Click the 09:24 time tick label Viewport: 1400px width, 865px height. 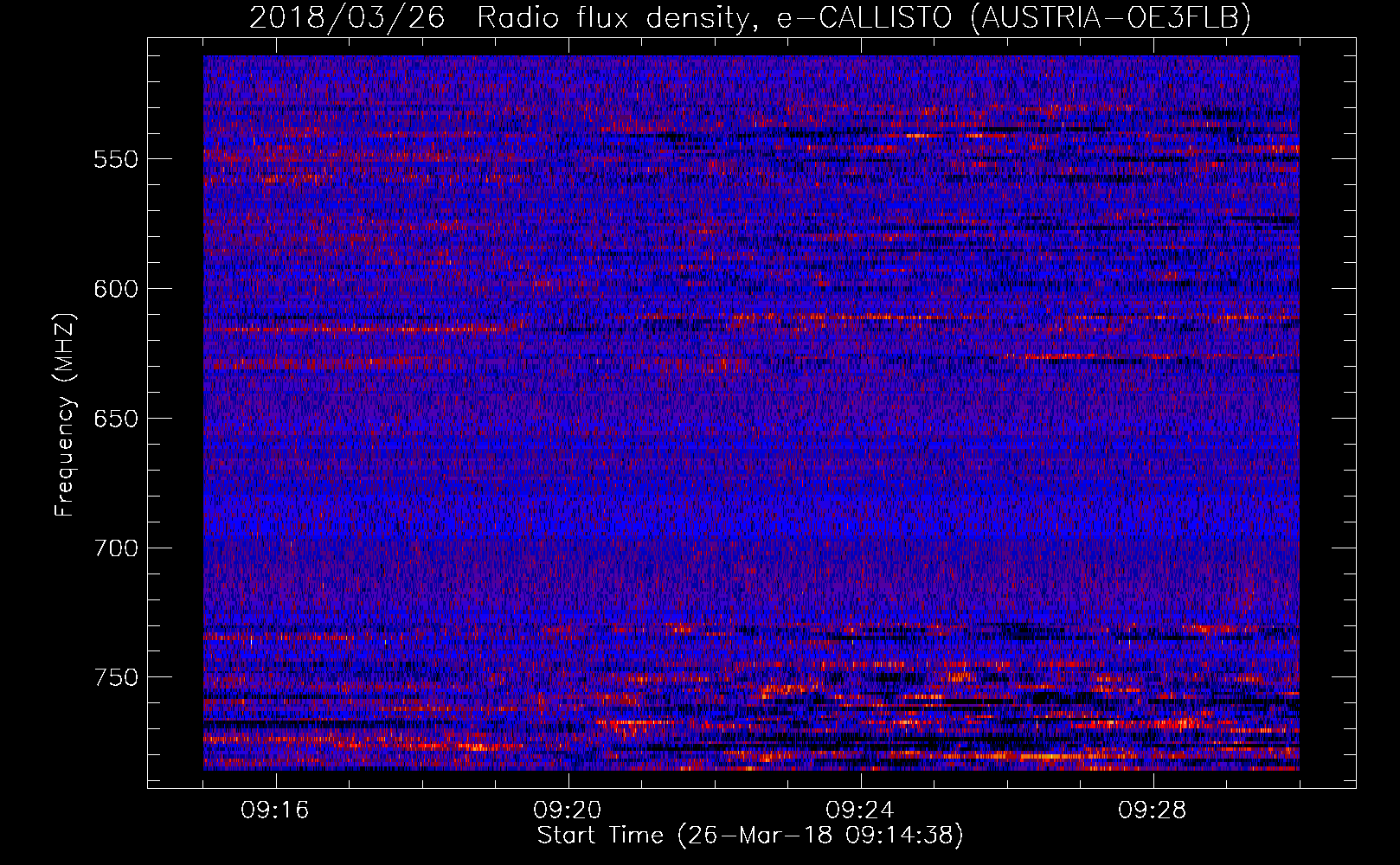(860, 811)
